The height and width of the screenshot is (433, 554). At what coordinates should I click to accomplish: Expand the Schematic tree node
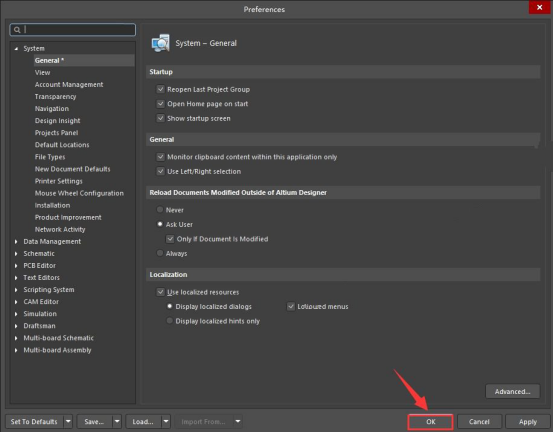point(16,254)
